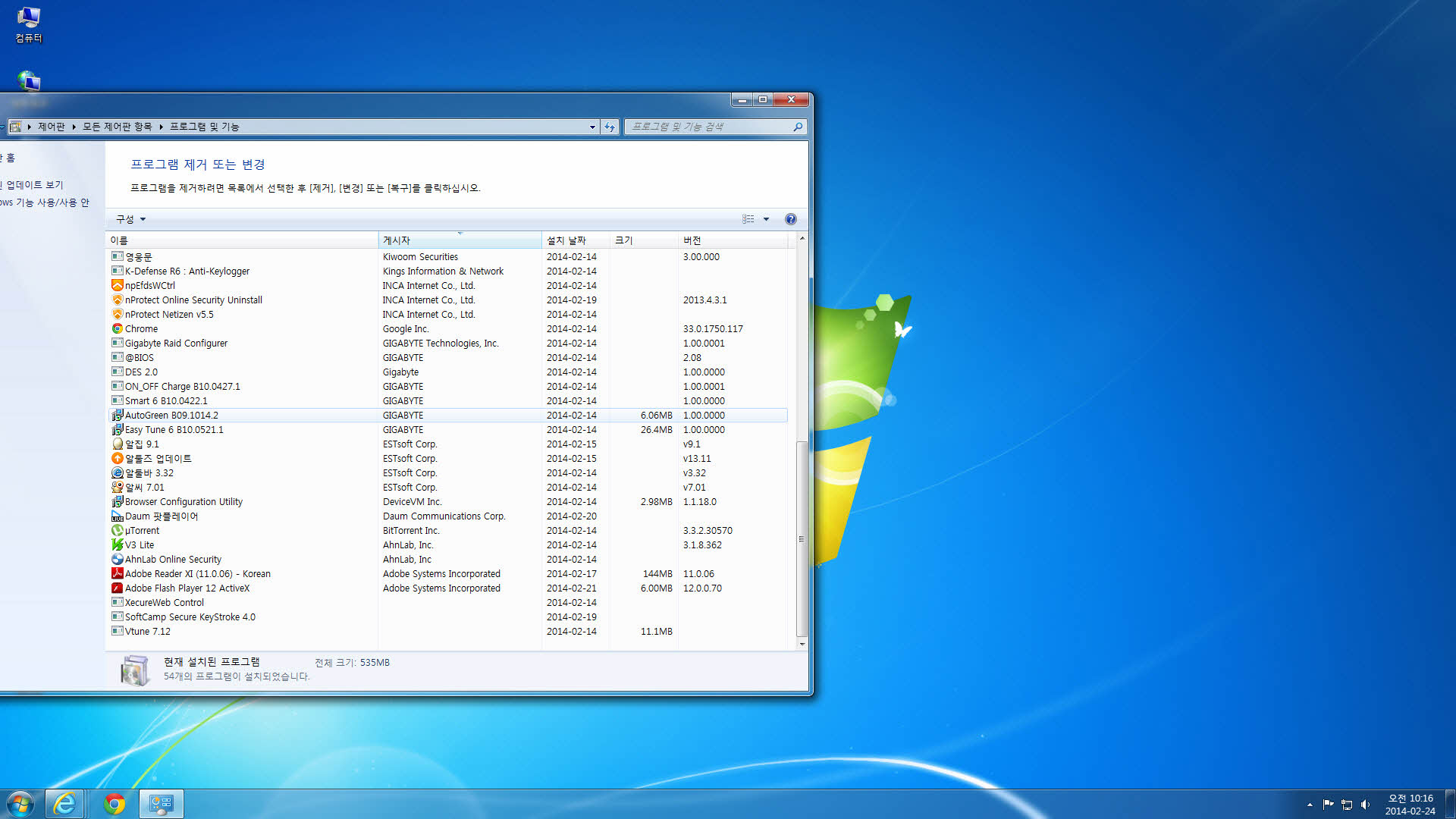Select the @BIOS row
The image size is (1456, 819).
(x=448, y=357)
